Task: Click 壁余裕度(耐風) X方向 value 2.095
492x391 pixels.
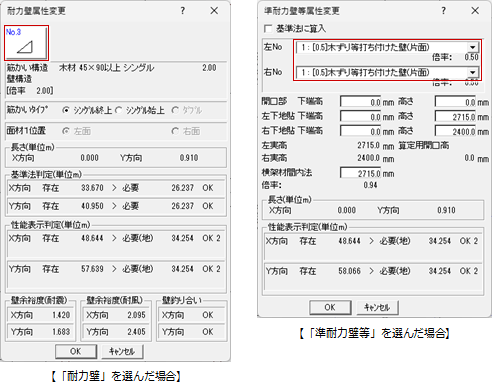Action: pos(136,315)
